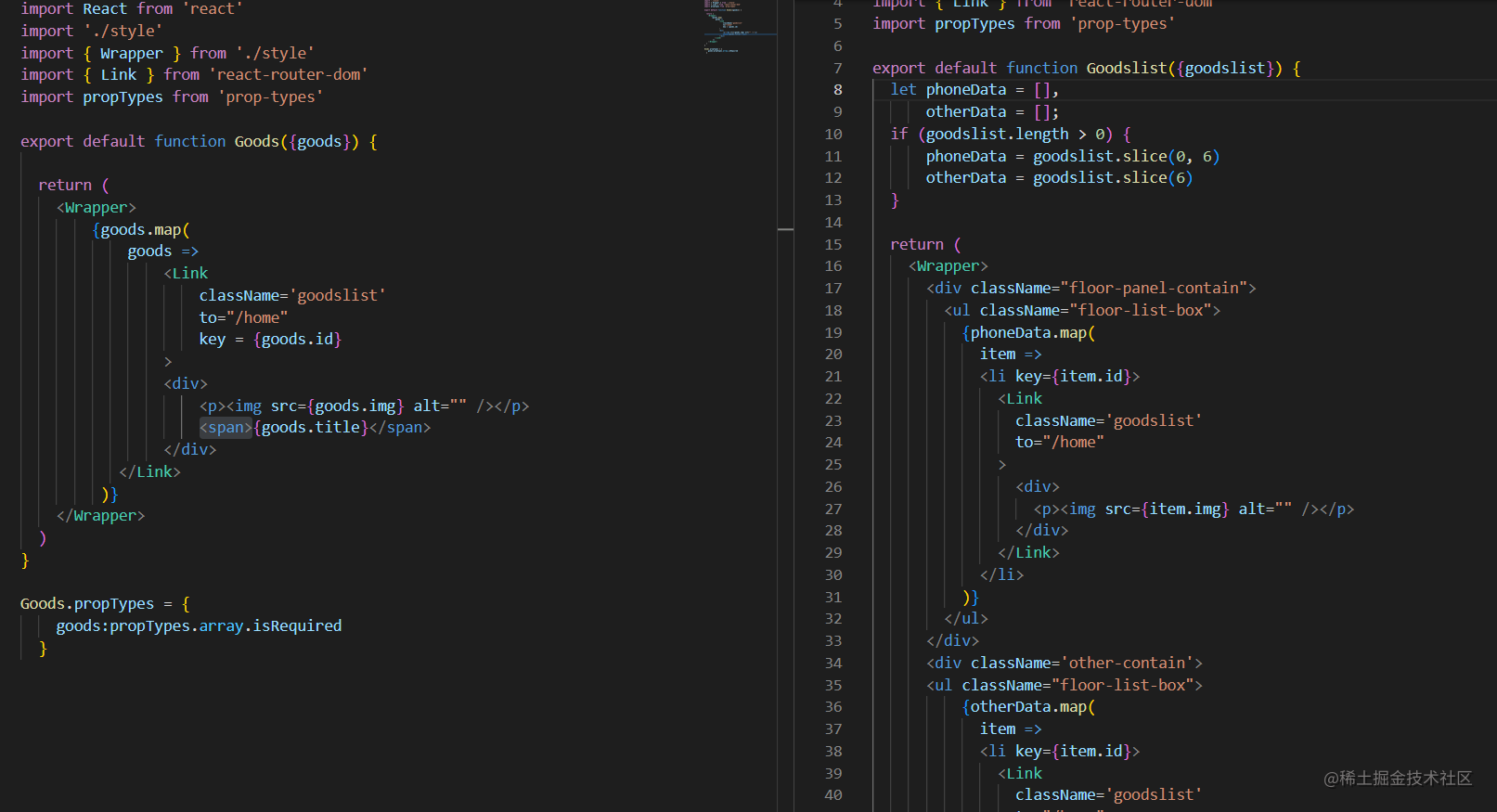The image size is (1497, 812).
Task: Click 'react-router-dom' string in the left pane
Action: tap(289, 74)
